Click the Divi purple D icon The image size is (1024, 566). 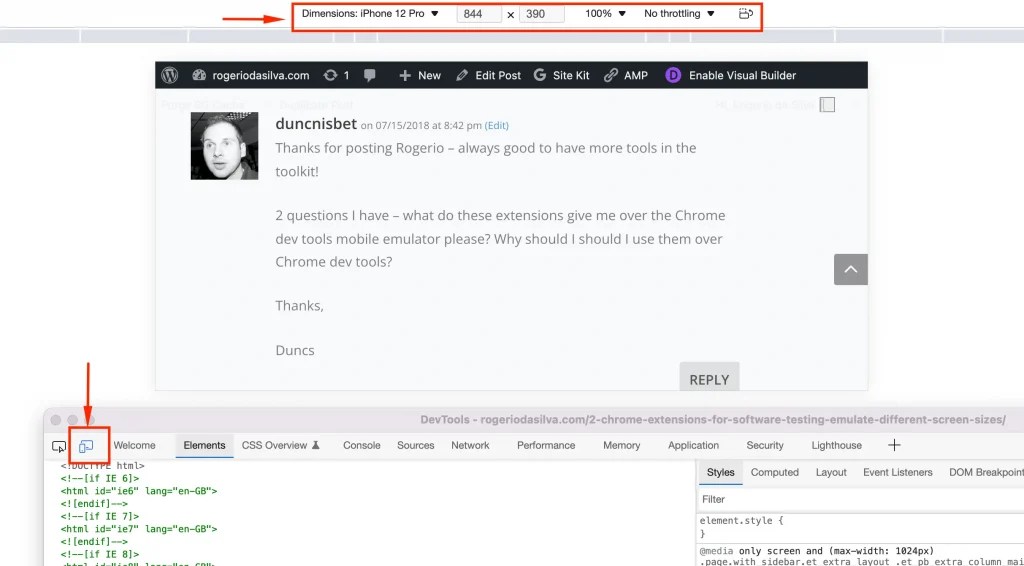[673, 75]
